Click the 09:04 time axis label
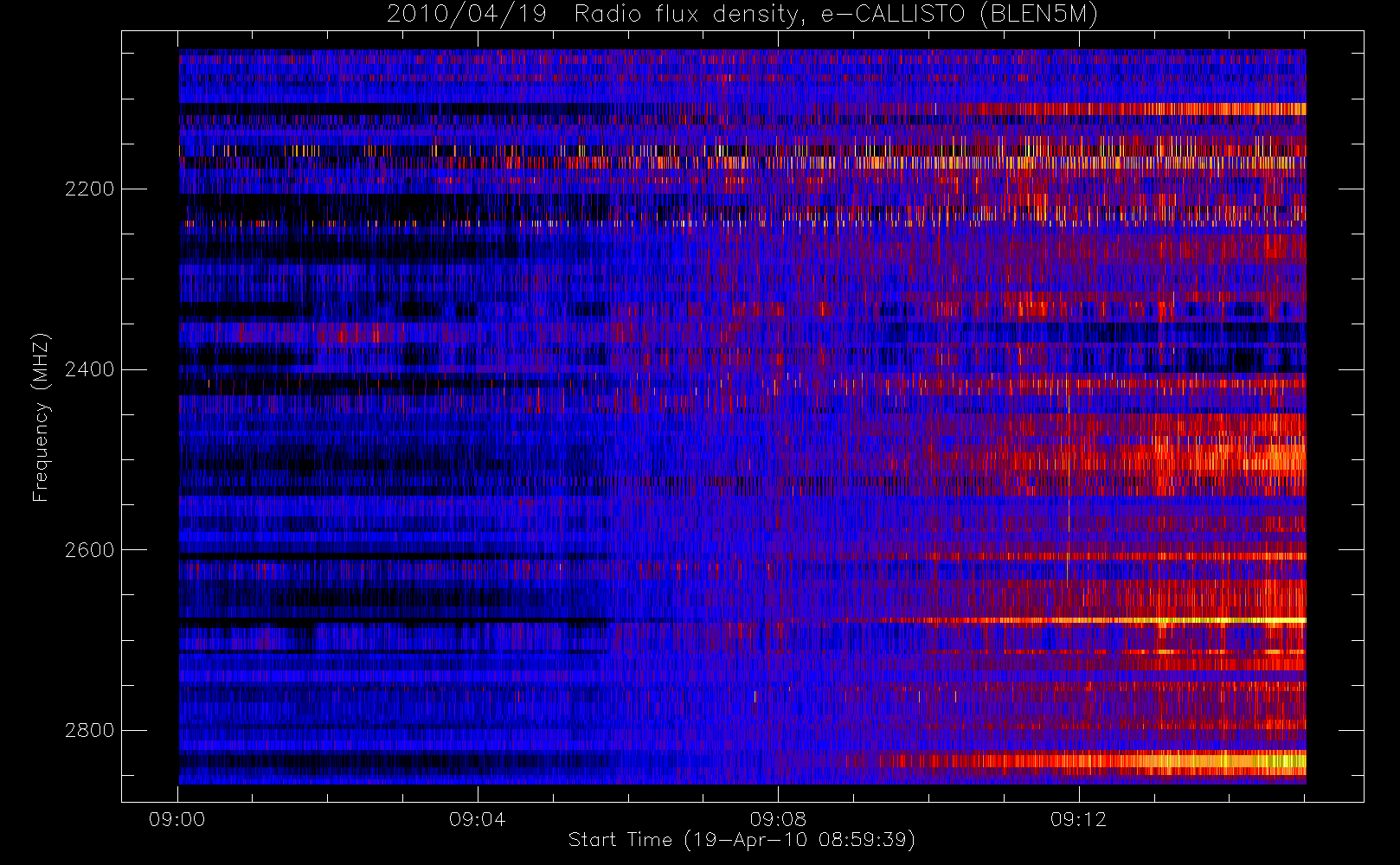1400x865 pixels. click(478, 819)
